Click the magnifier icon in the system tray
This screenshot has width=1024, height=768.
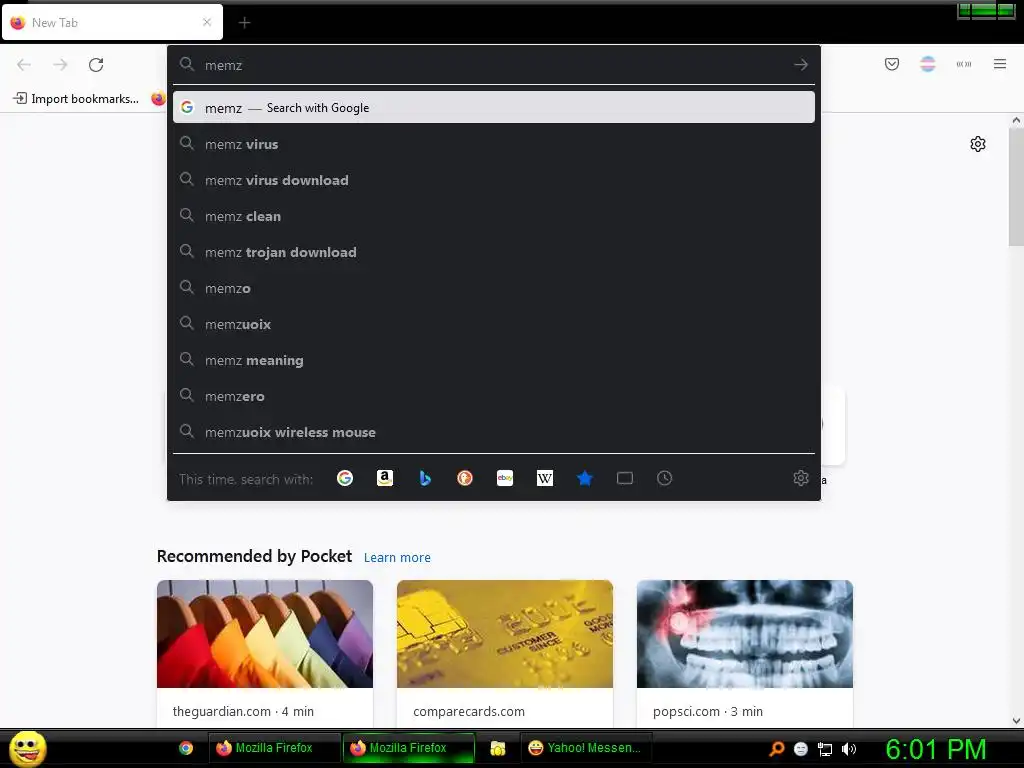(776, 749)
